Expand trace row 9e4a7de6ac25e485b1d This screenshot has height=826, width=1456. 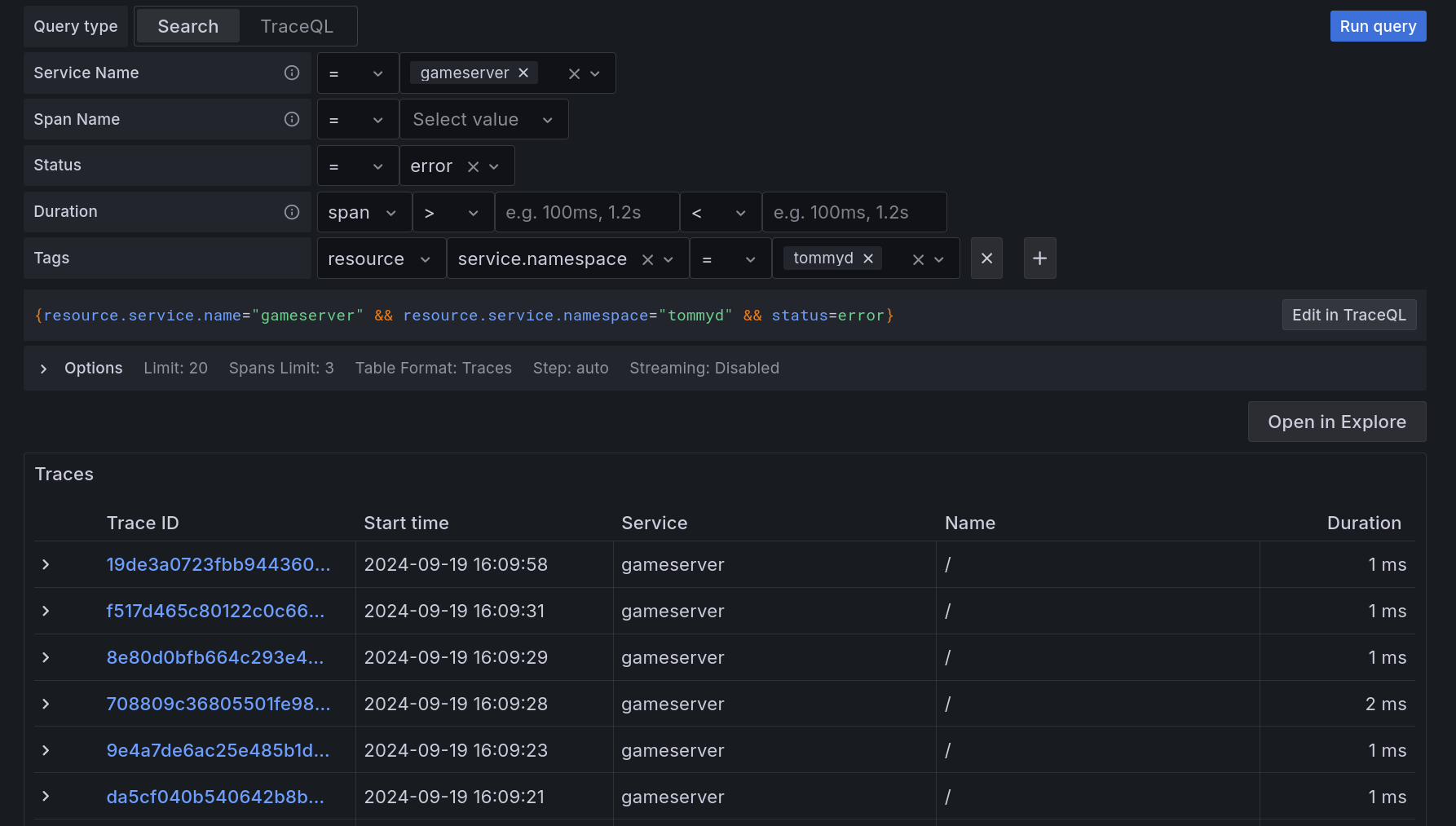[x=46, y=750]
